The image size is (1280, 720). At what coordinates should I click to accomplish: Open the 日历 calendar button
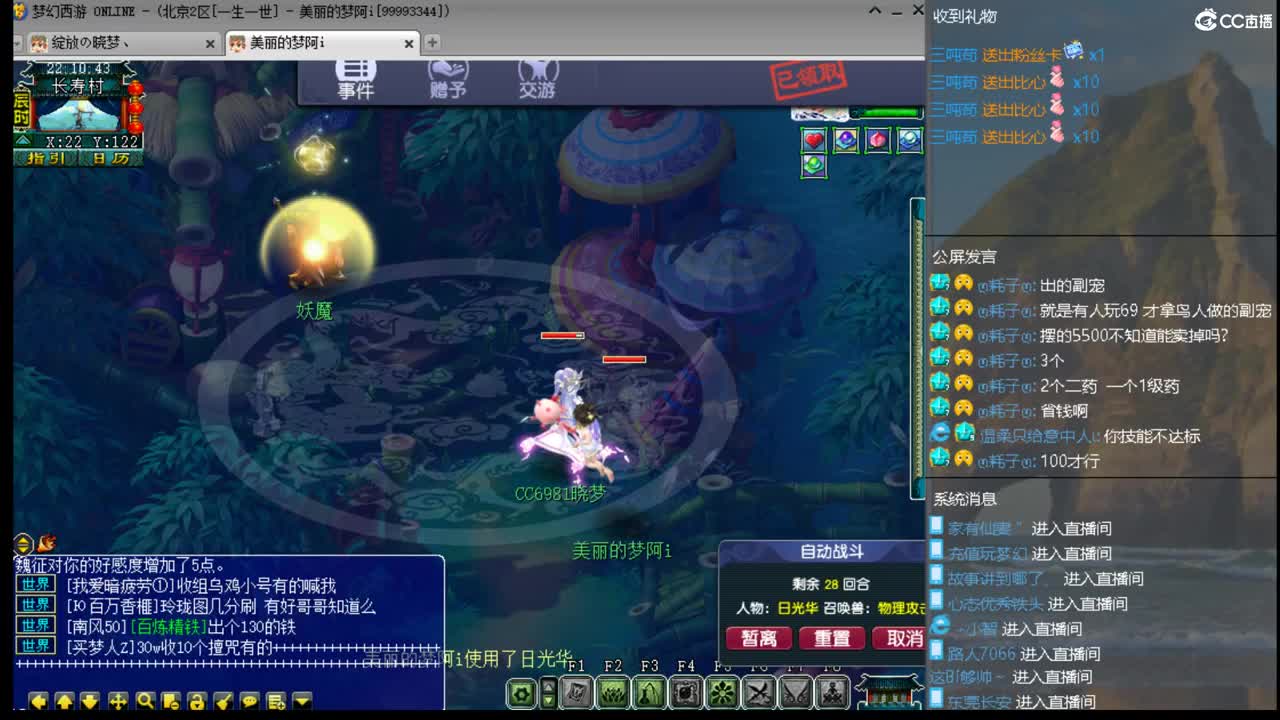click(x=110, y=158)
